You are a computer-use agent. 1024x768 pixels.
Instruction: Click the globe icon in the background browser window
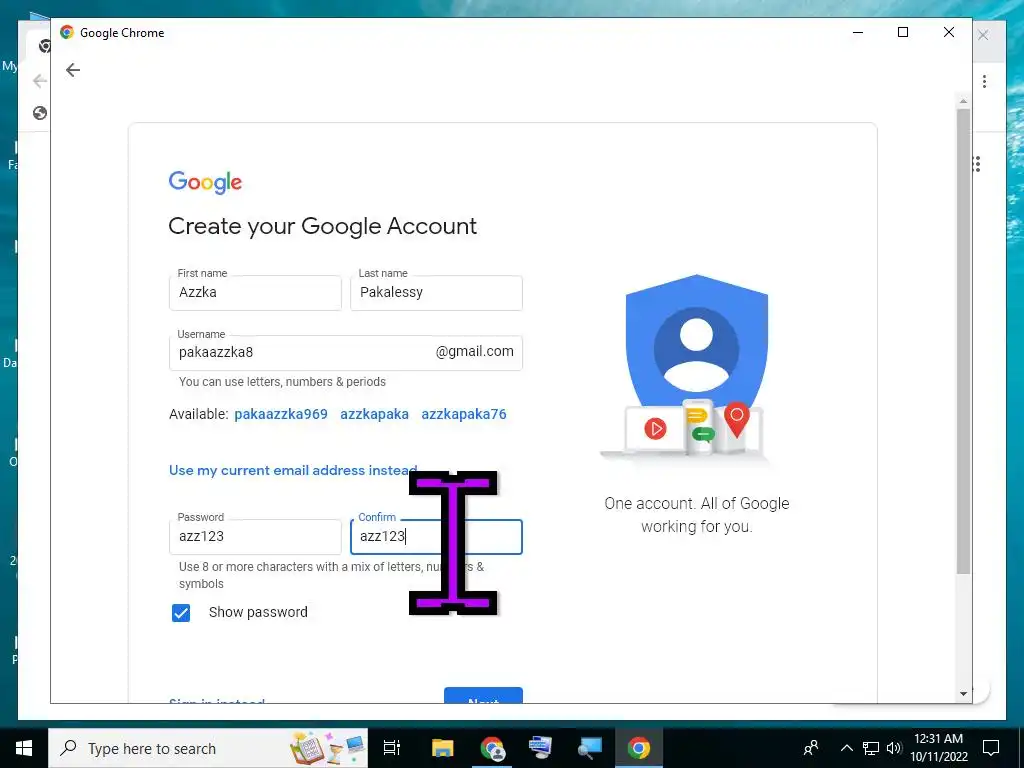40,113
